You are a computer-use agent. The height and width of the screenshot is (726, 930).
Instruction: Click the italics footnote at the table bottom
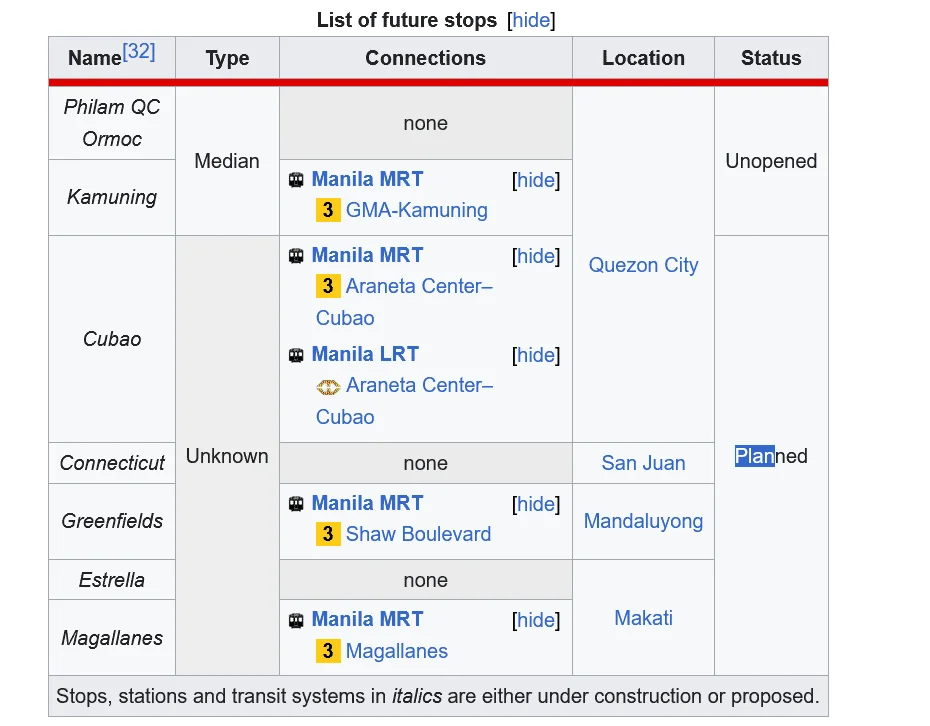click(438, 696)
